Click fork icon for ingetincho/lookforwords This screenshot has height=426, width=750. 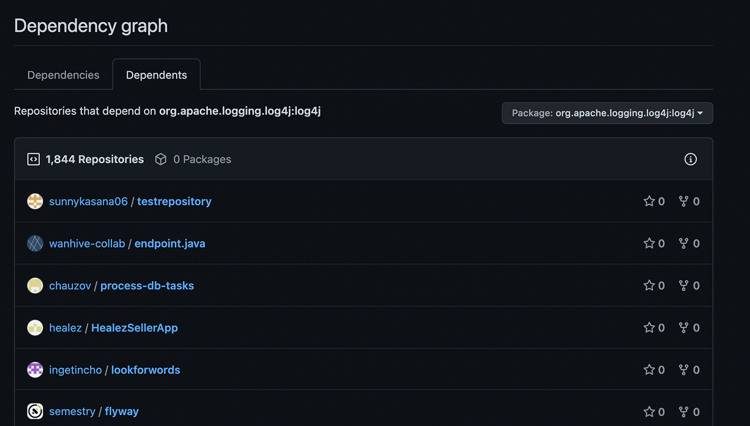pyautogui.click(x=684, y=370)
